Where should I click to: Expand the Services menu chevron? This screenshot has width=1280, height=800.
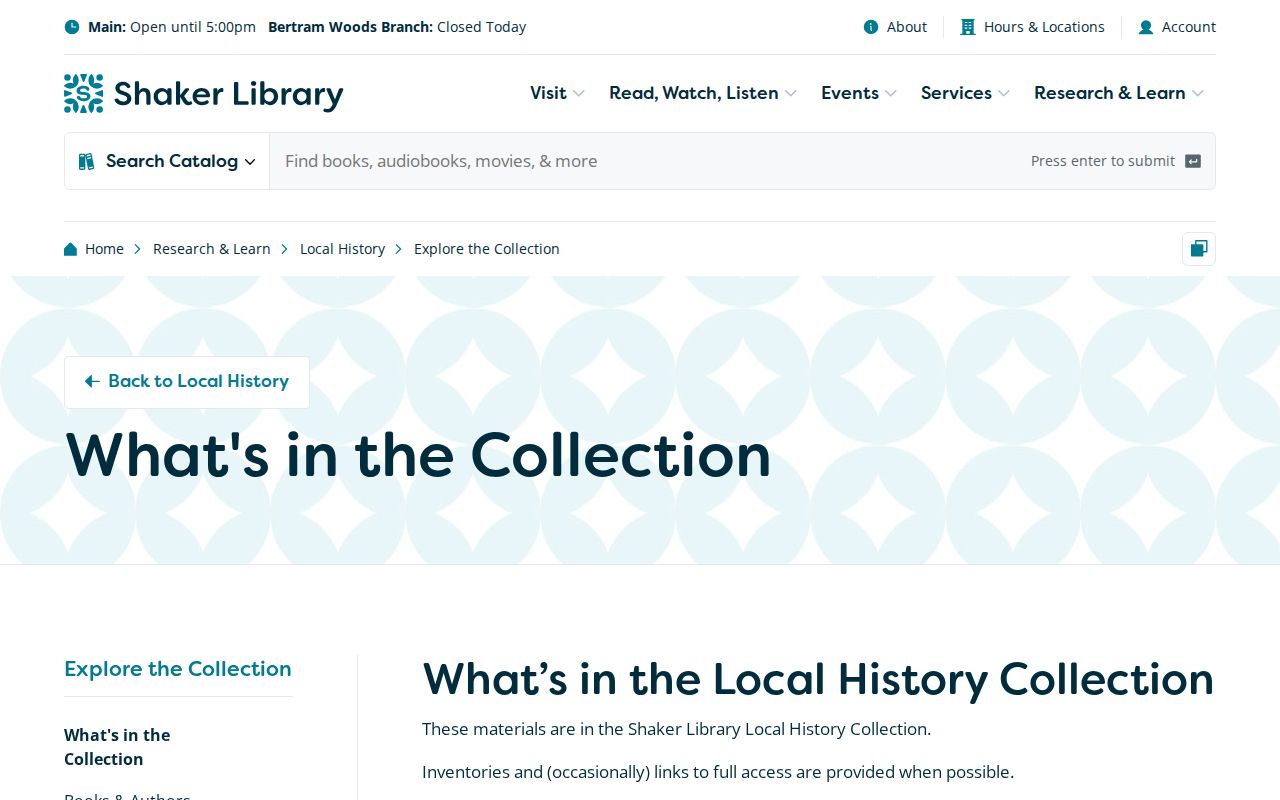coord(1003,93)
